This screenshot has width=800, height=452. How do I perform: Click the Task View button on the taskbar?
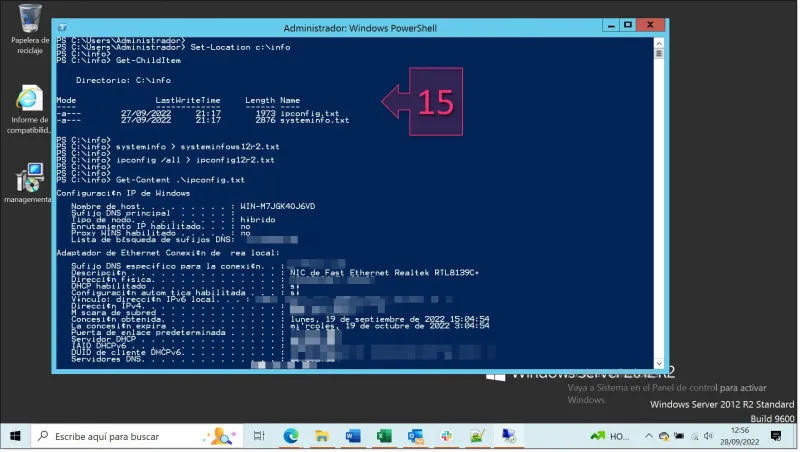[259, 436]
